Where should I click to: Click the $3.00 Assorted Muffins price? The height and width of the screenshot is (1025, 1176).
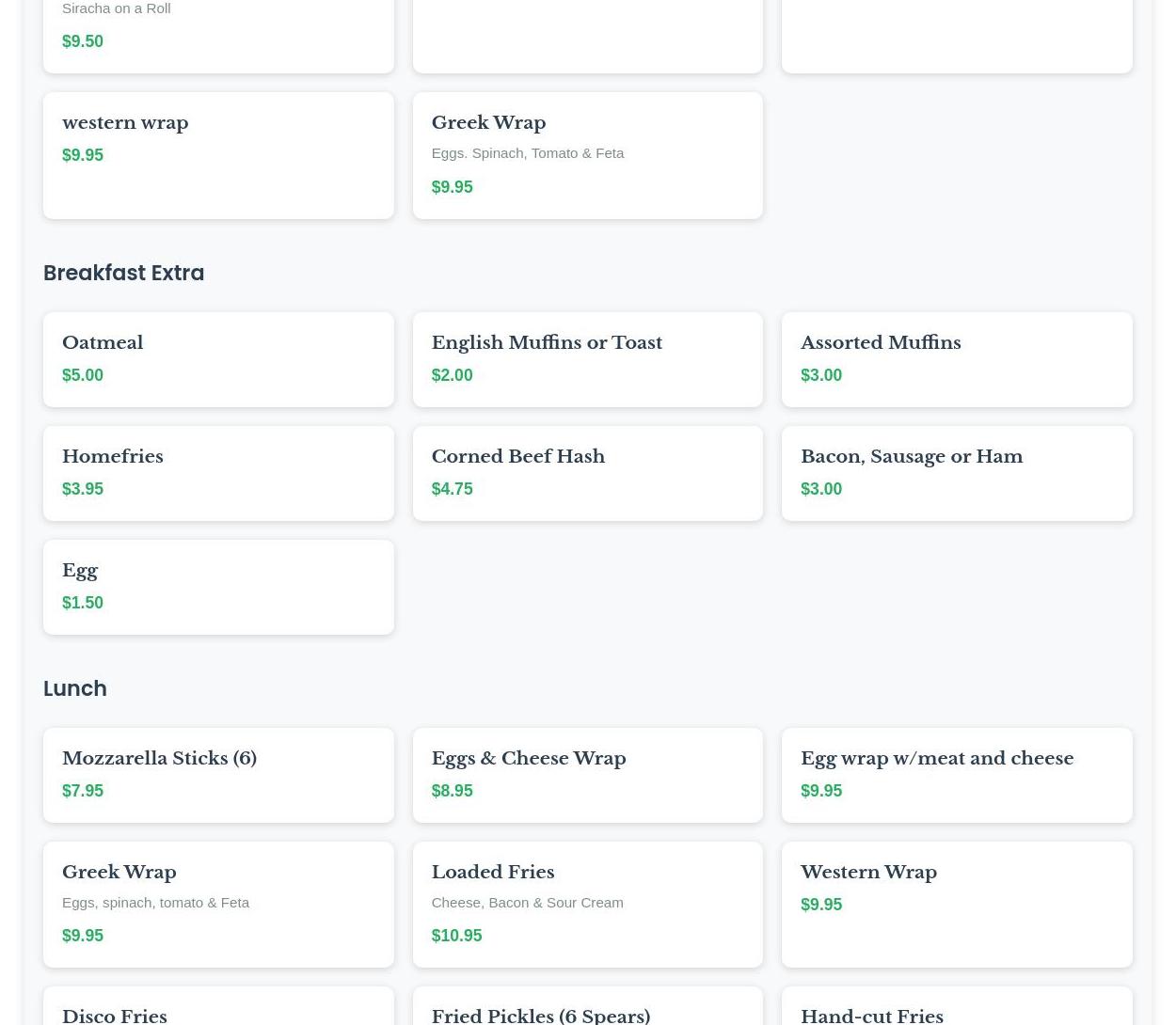tap(821, 375)
